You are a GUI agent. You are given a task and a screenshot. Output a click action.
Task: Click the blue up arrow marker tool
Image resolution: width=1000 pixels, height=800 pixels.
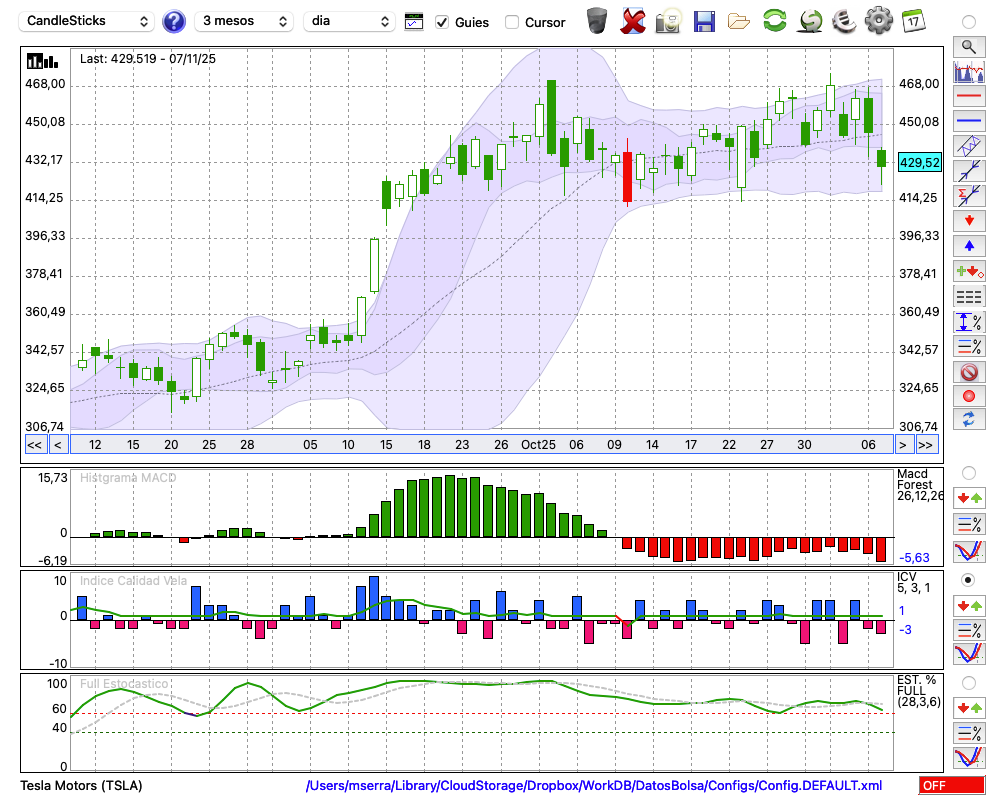coord(968,245)
